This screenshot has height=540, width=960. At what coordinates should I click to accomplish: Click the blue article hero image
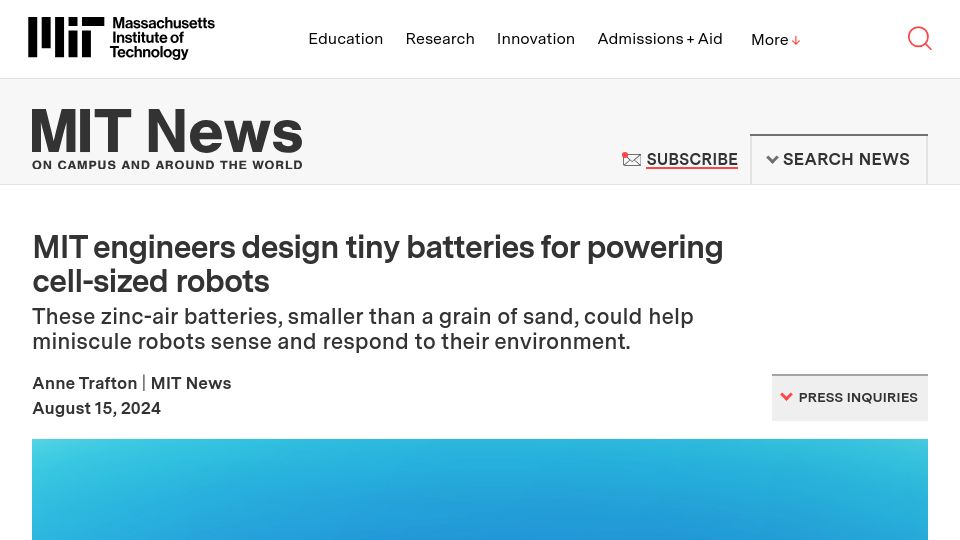[480, 489]
